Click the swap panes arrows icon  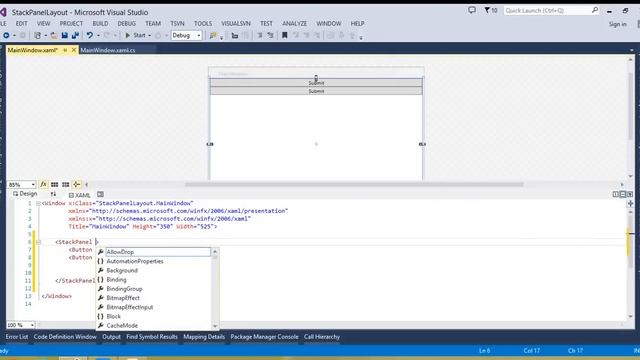pos(53,194)
